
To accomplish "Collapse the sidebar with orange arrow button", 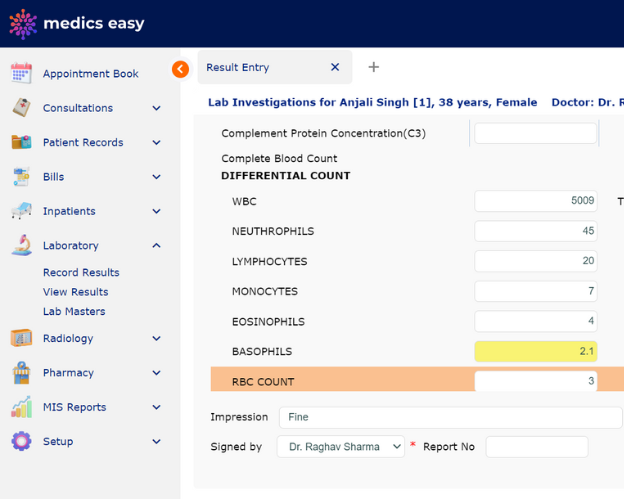I will pyautogui.click(x=180, y=69).
